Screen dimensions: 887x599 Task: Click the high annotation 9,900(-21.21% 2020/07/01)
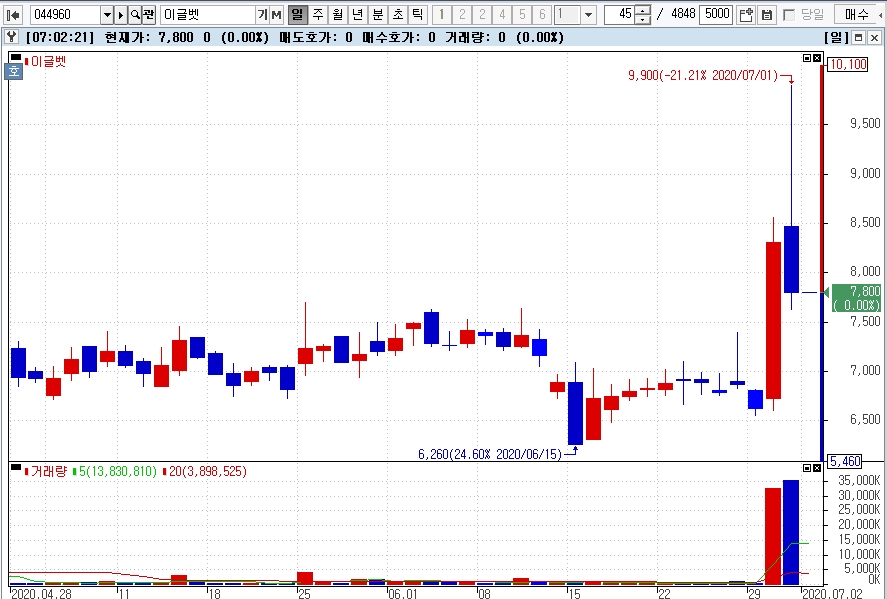click(x=703, y=75)
